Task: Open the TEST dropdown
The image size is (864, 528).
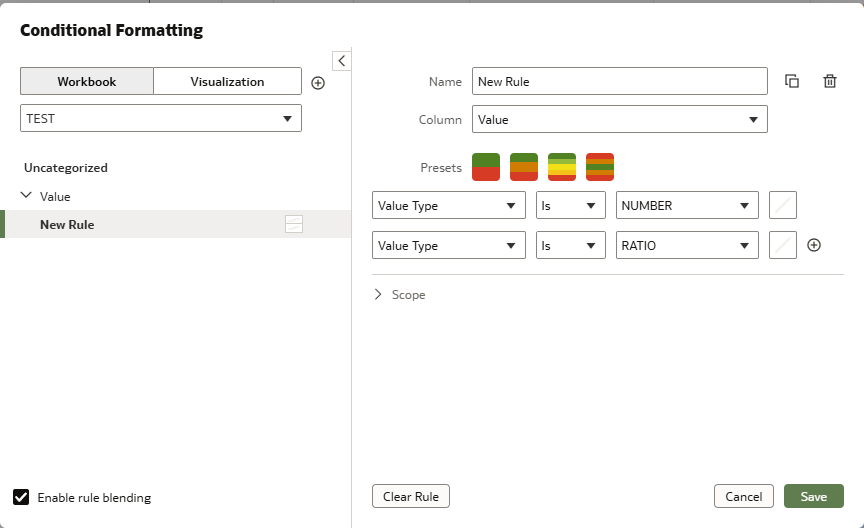Action: (x=161, y=118)
